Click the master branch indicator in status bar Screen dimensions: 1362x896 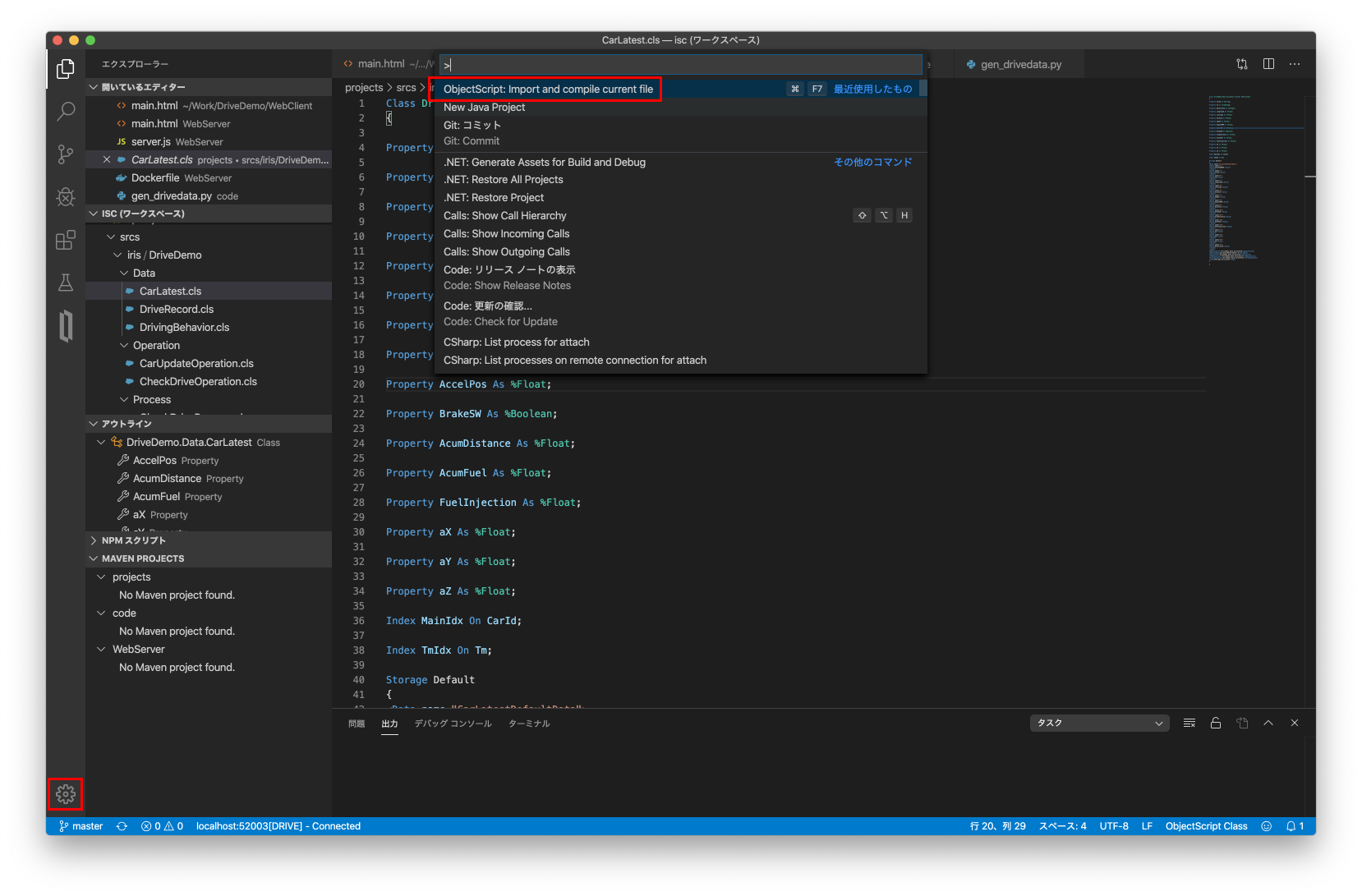click(x=81, y=826)
